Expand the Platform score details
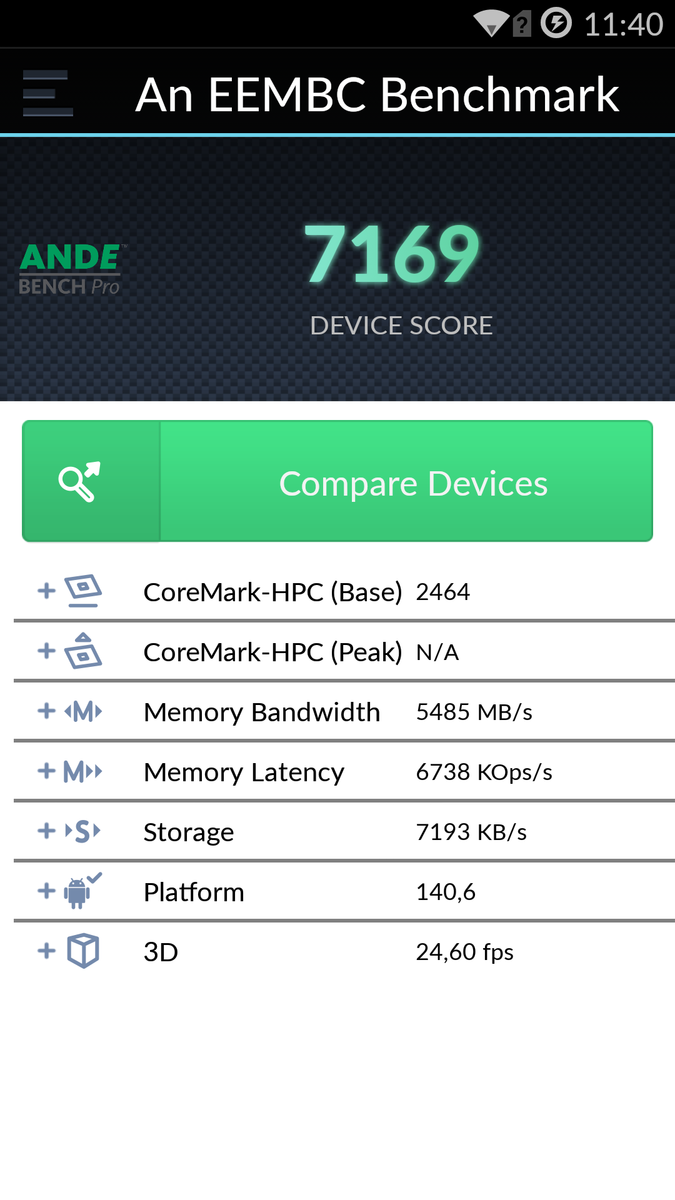The height and width of the screenshot is (1200, 675). point(46,890)
